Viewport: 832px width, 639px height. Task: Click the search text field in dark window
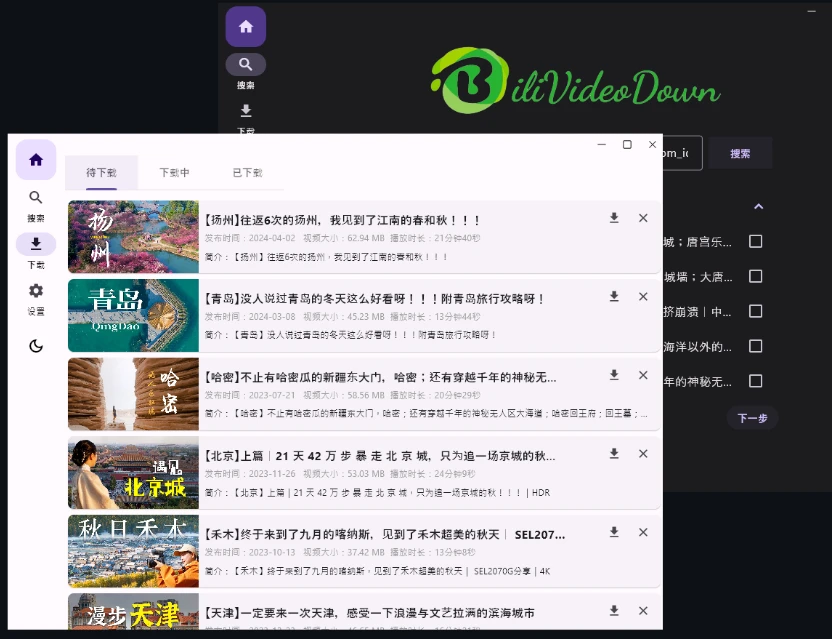click(682, 154)
